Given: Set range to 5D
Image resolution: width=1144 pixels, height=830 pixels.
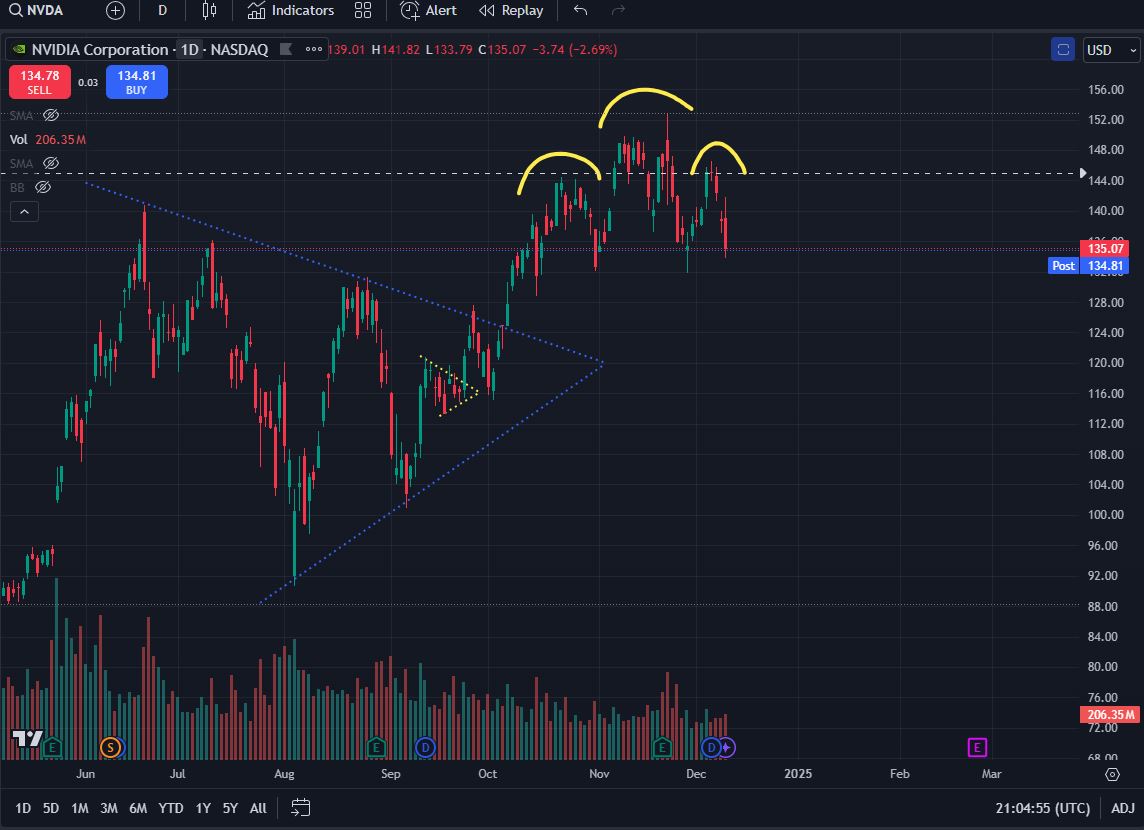Looking at the screenshot, I should 50,808.
